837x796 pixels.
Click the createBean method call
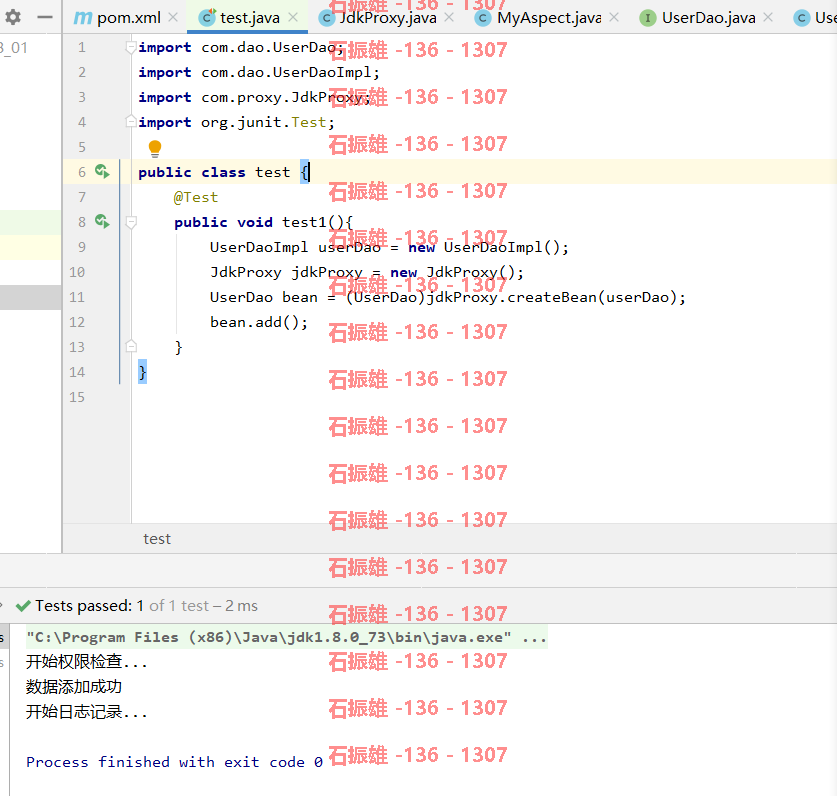point(551,297)
